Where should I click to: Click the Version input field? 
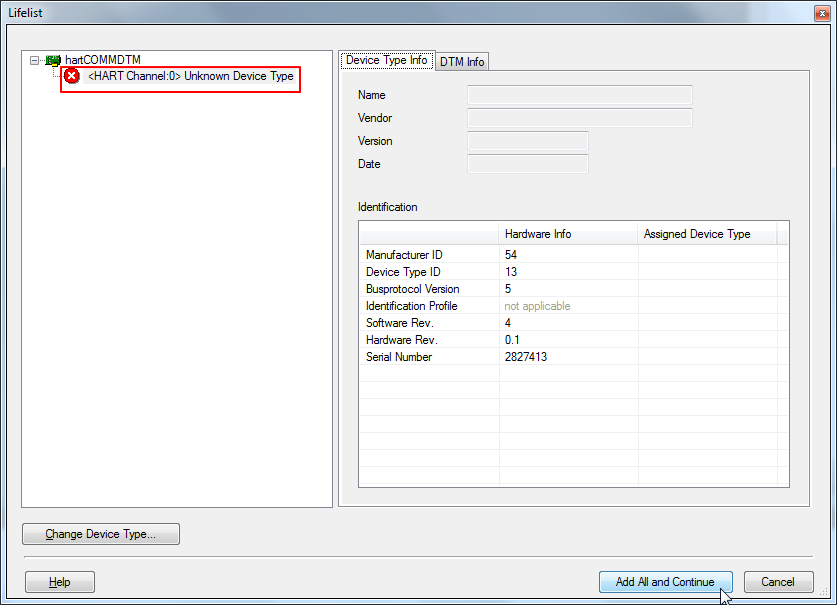(528, 141)
